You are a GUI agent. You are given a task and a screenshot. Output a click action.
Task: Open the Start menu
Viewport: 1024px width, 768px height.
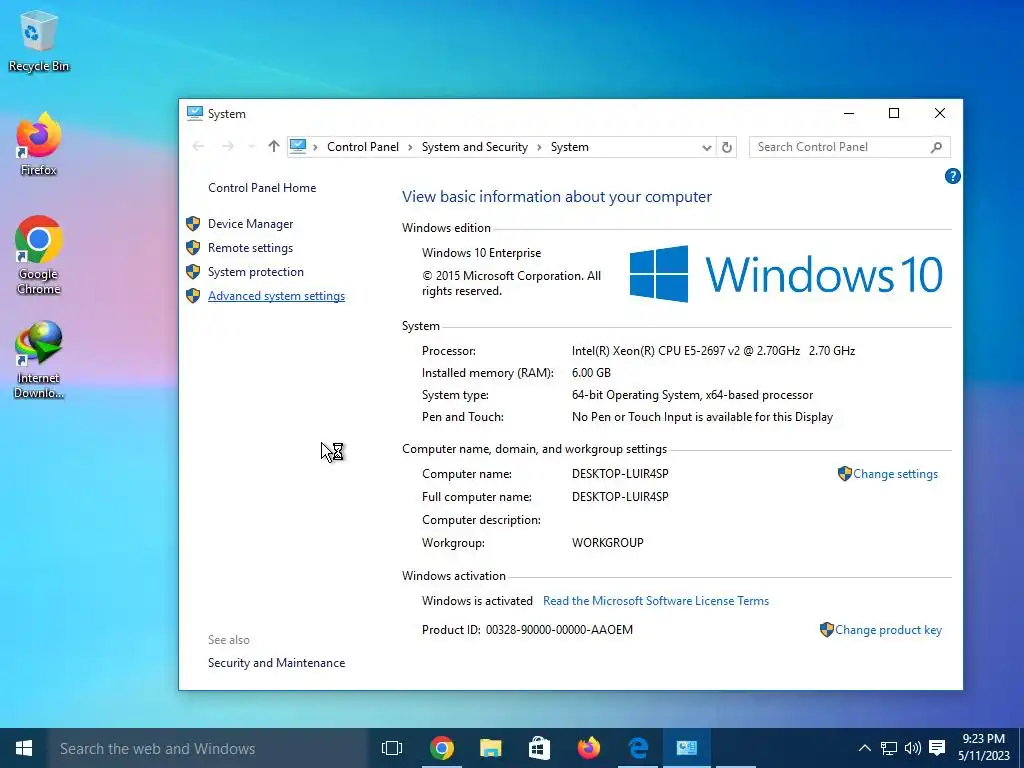click(24, 748)
